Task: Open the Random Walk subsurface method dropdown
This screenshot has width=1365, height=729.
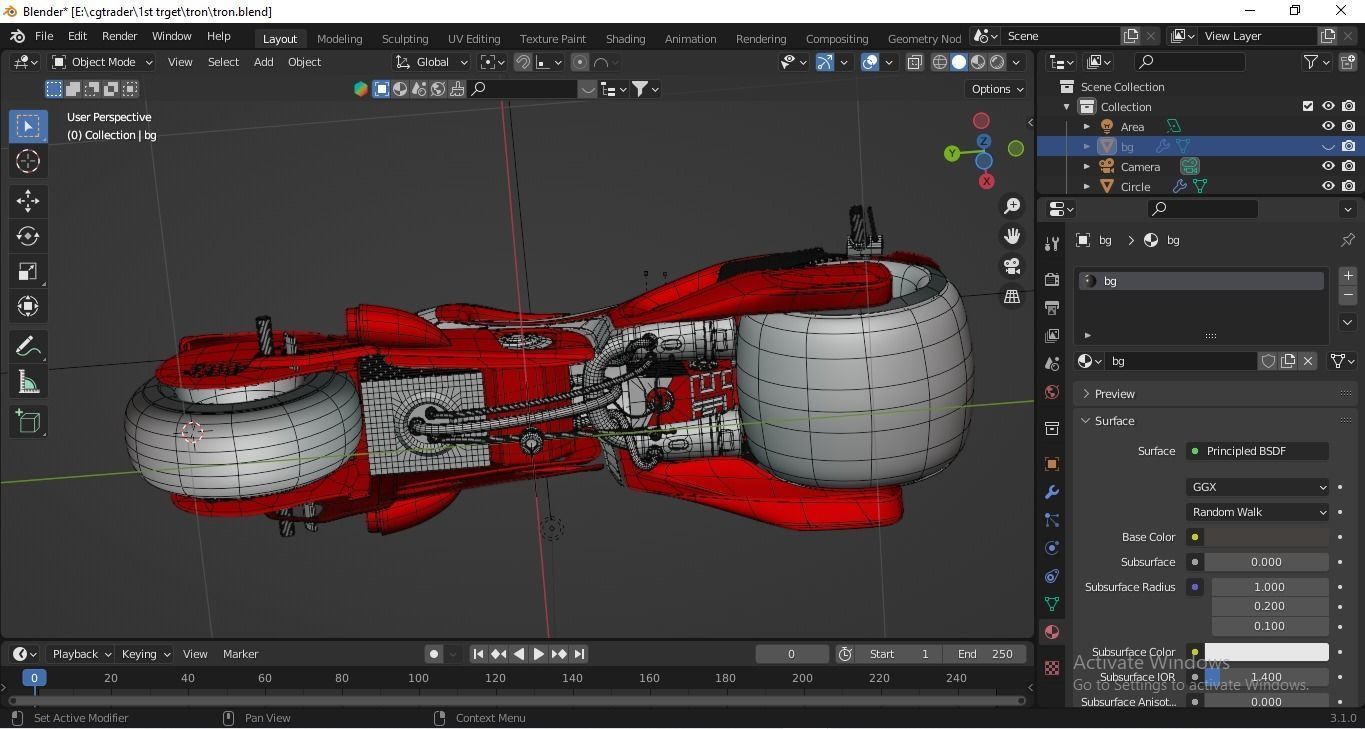Action: [1258, 512]
